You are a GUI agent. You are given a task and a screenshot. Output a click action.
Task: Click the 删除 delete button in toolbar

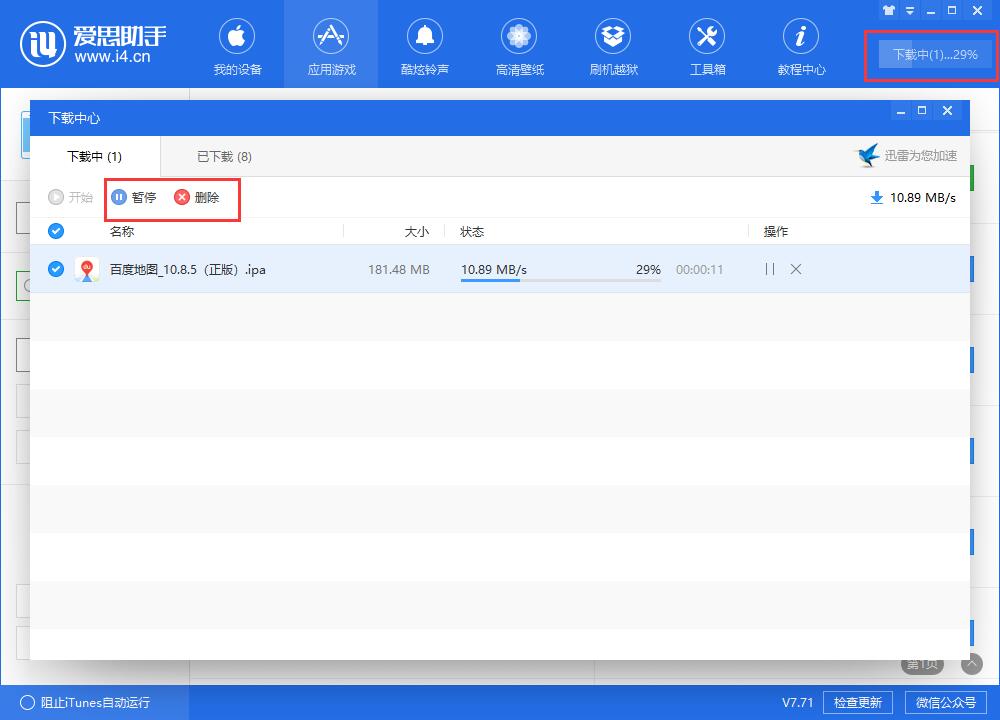[x=196, y=197]
